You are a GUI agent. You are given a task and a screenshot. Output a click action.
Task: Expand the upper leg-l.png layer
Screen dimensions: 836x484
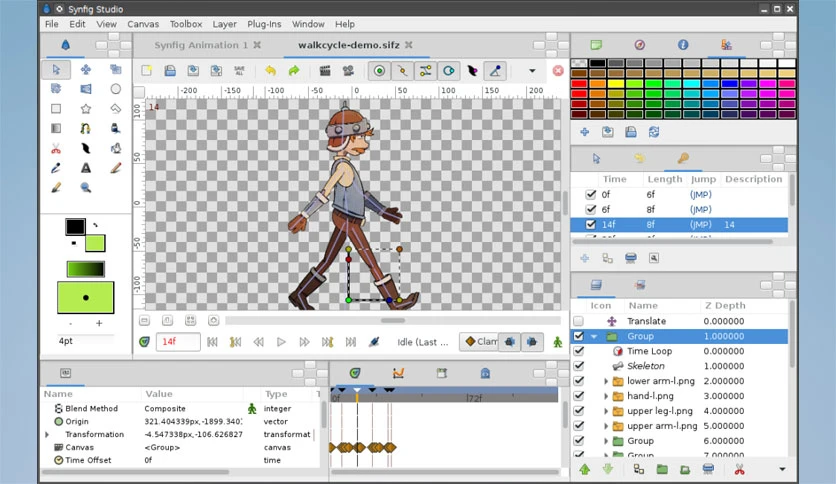click(x=606, y=411)
